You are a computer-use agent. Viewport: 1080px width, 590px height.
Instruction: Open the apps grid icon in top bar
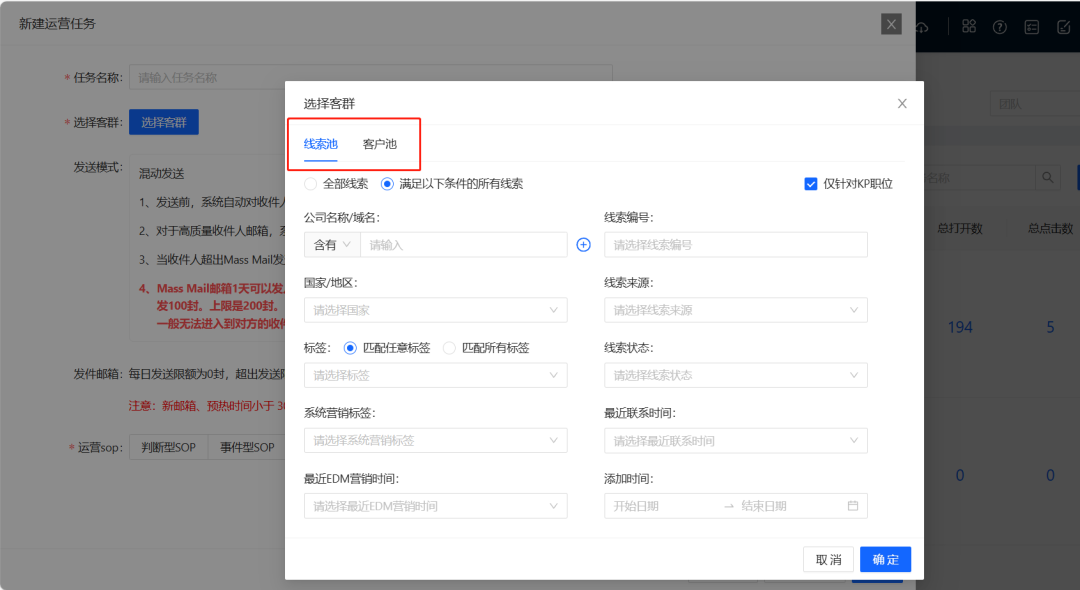coord(968,27)
